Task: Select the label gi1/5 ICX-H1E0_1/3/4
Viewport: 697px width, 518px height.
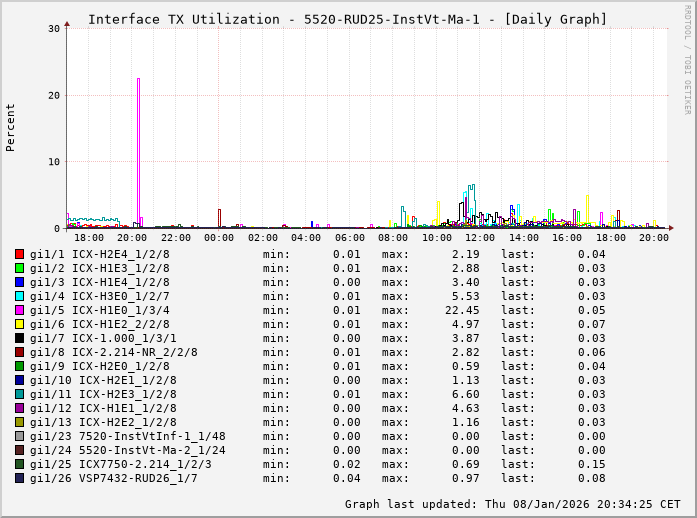Action: (x=100, y=310)
